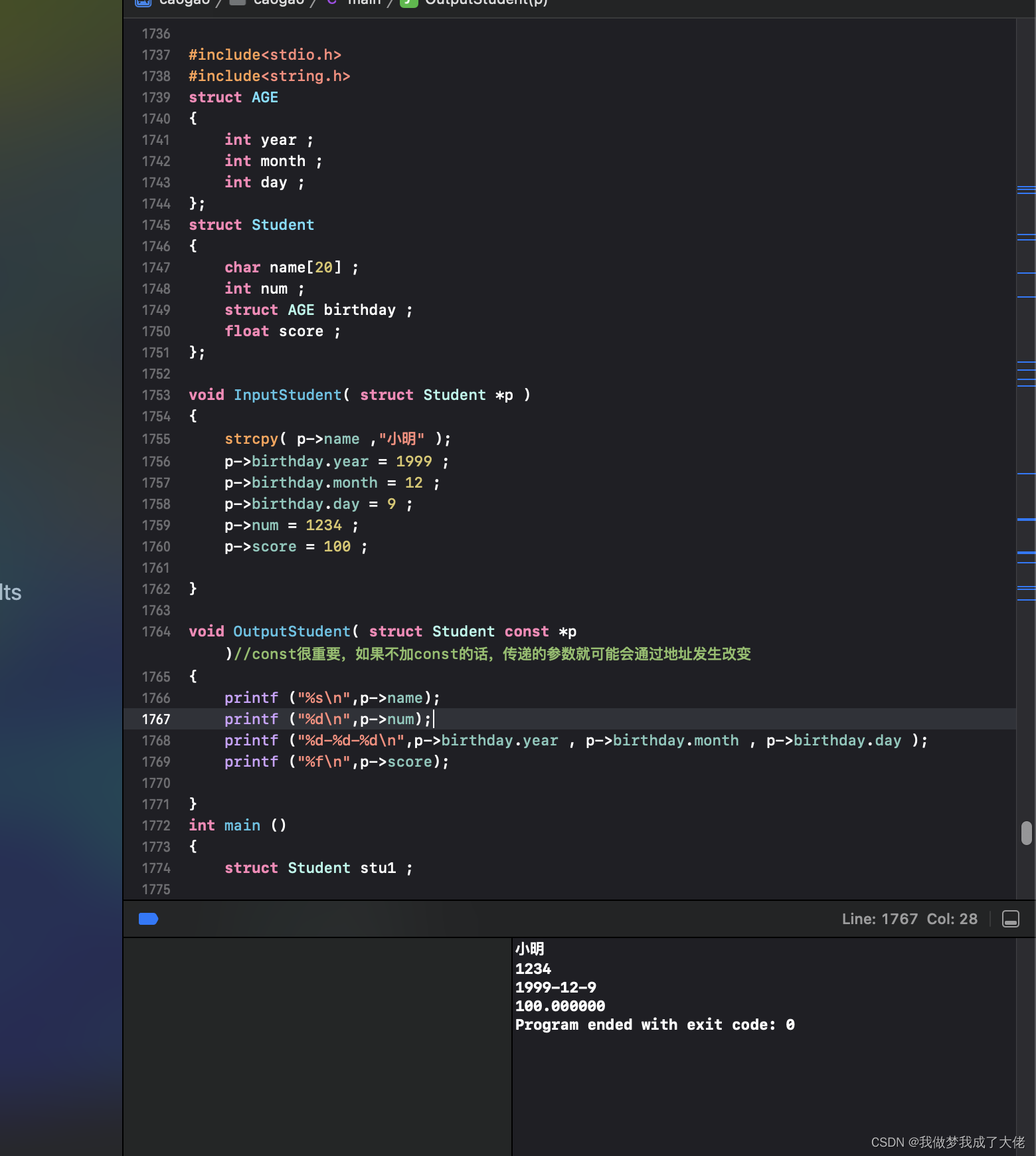Click line number 1737 in gutter
Screen dimensions: 1036x1156
pos(156,55)
